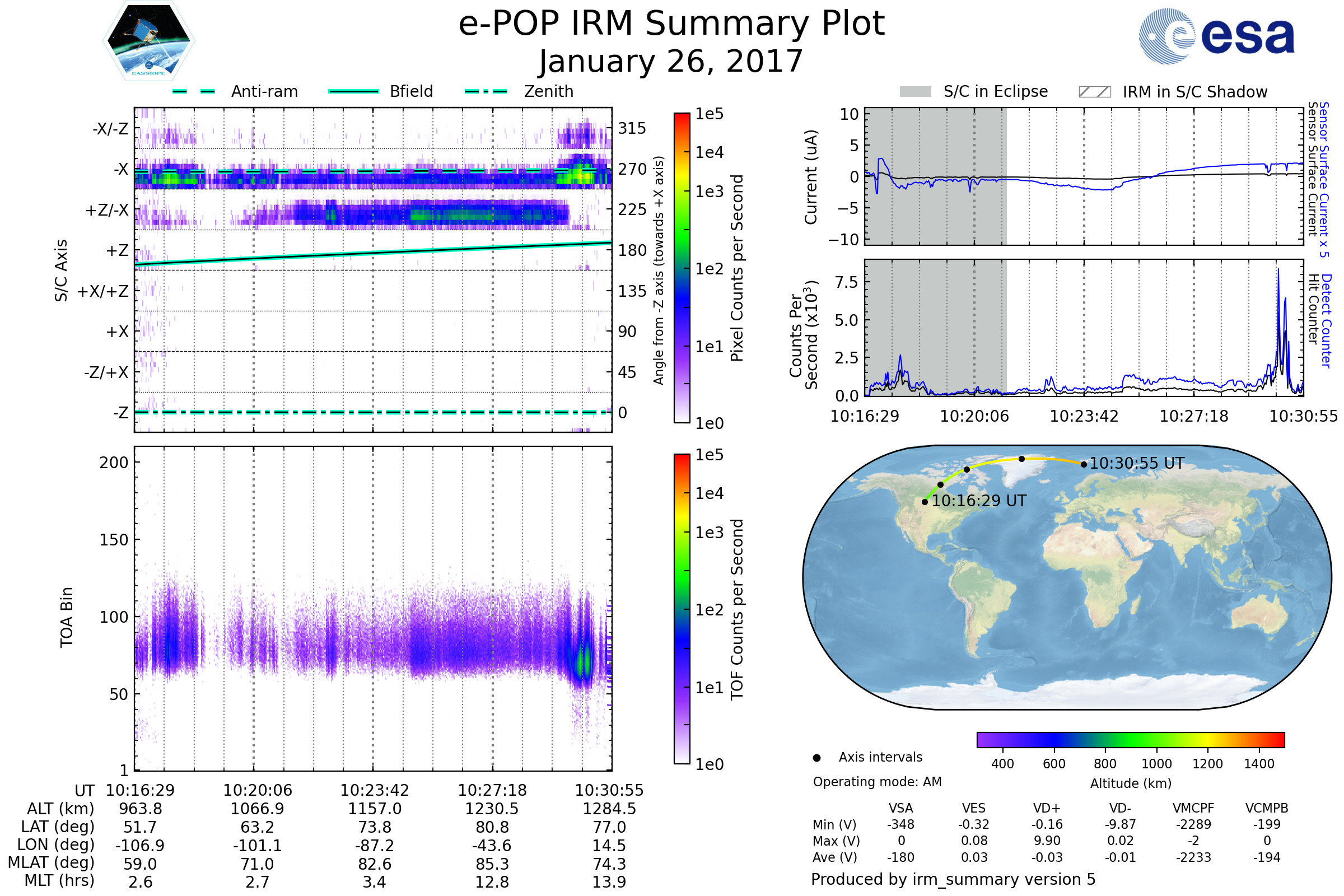Click the altitude colorbar below the map
The height and width of the screenshot is (896, 1344).
[x=1130, y=739]
